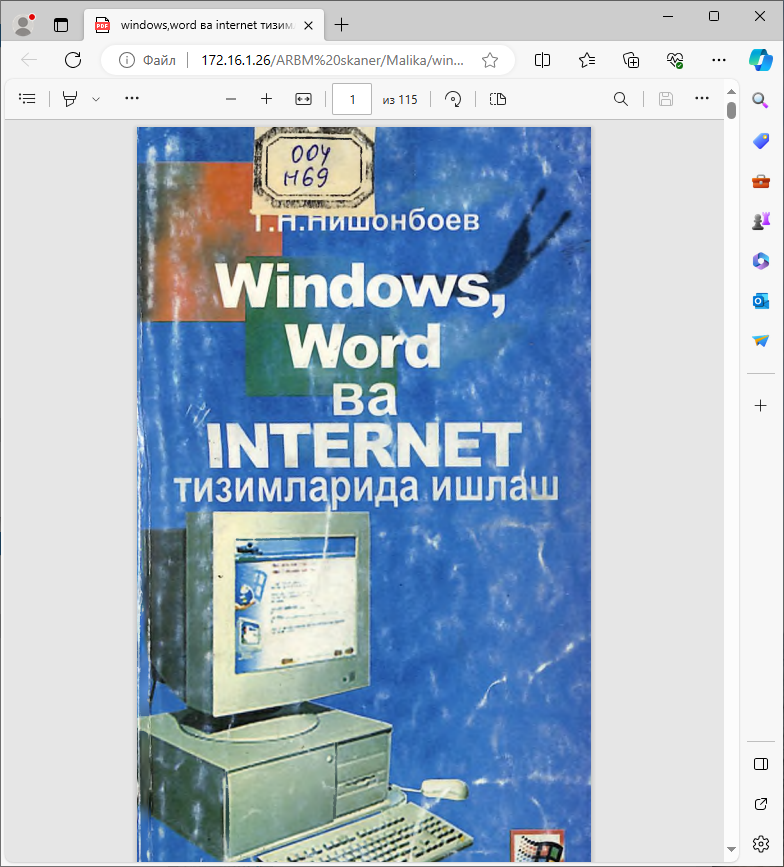
Task: Zoom in the PDF
Action: click(266, 99)
